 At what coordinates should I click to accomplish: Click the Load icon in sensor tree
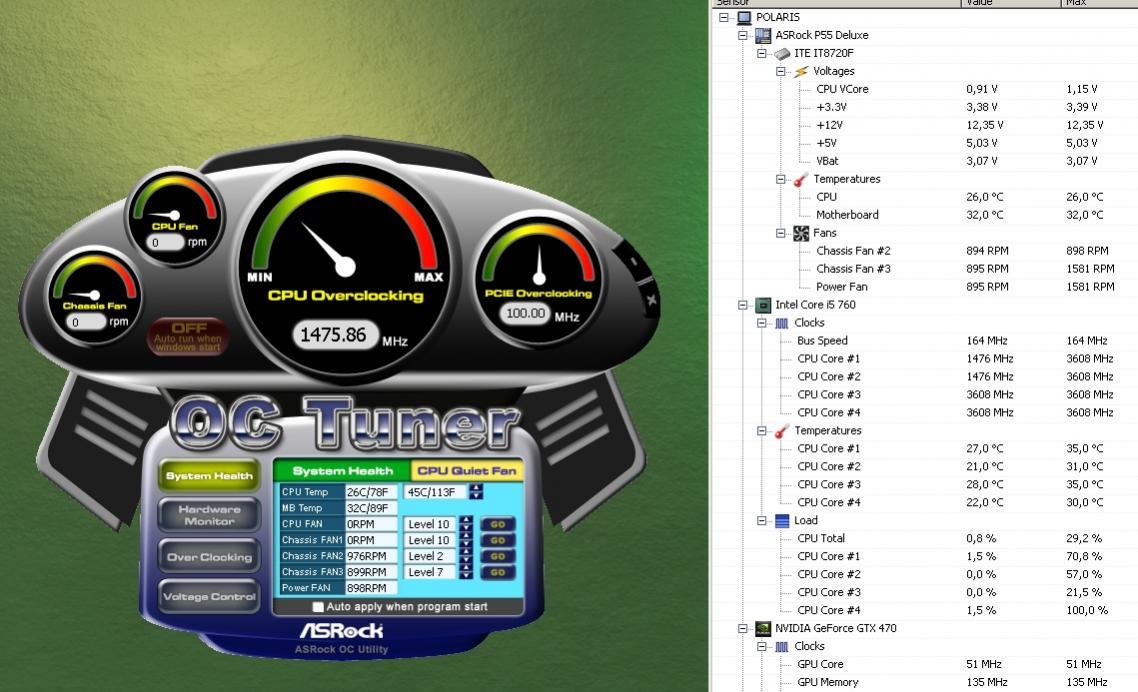[x=782, y=521]
